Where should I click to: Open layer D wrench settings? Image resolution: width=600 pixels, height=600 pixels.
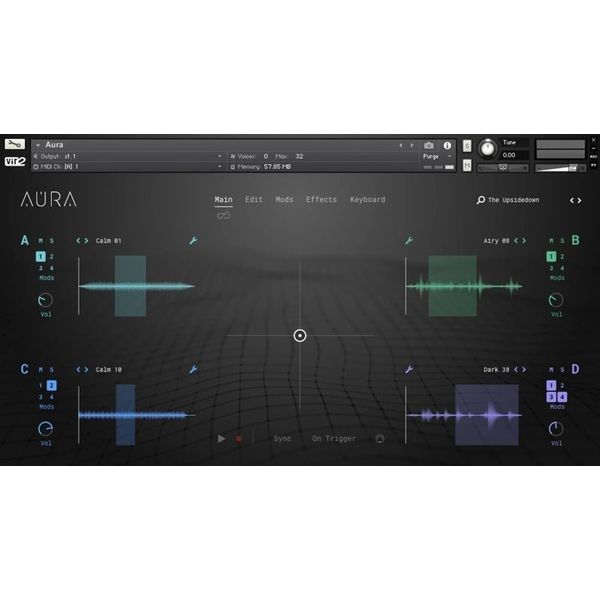[x=409, y=370]
